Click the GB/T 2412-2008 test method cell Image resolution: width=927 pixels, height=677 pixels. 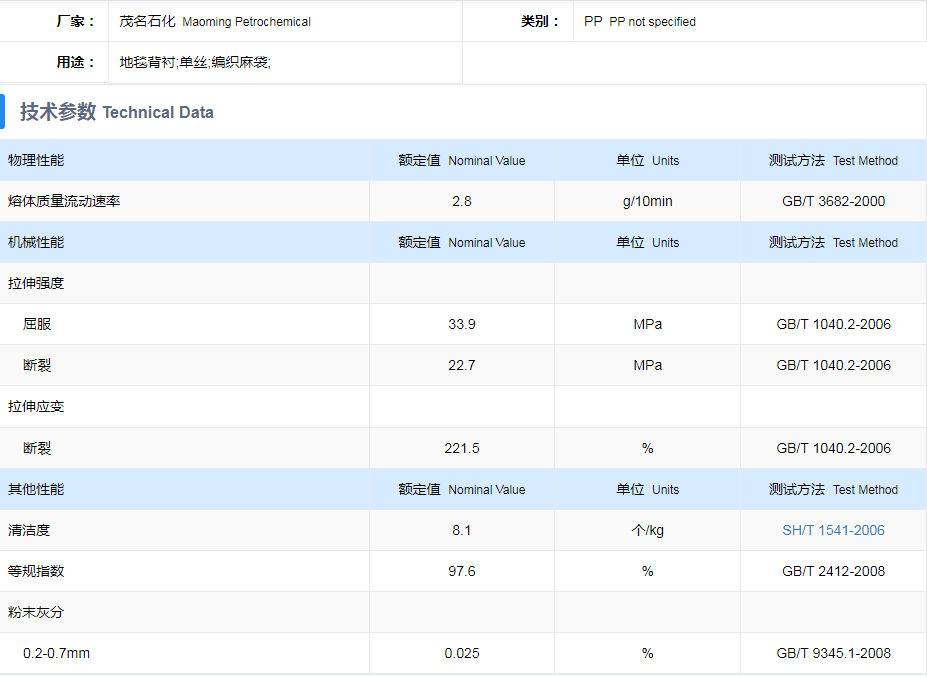833,571
